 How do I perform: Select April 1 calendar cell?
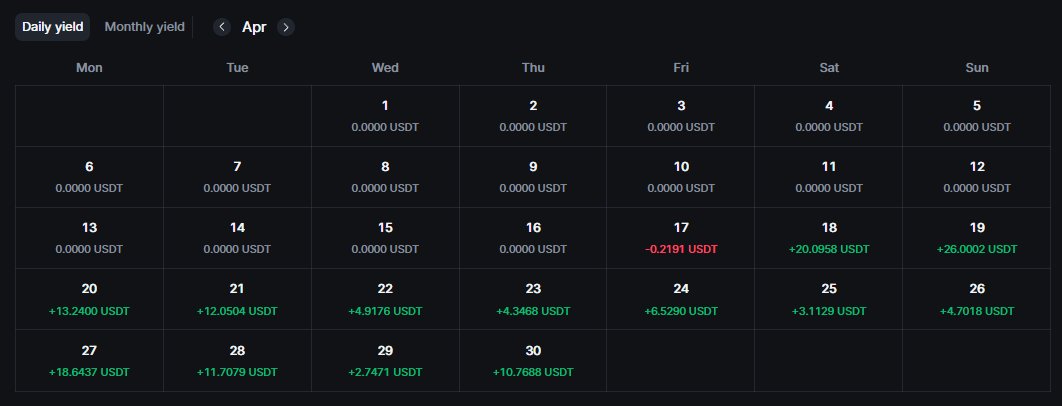385,116
